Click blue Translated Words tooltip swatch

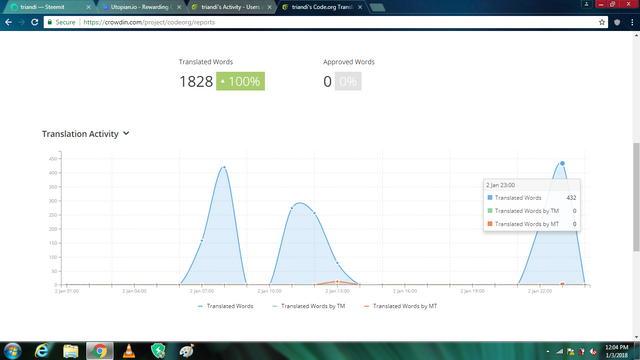coord(490,198)
